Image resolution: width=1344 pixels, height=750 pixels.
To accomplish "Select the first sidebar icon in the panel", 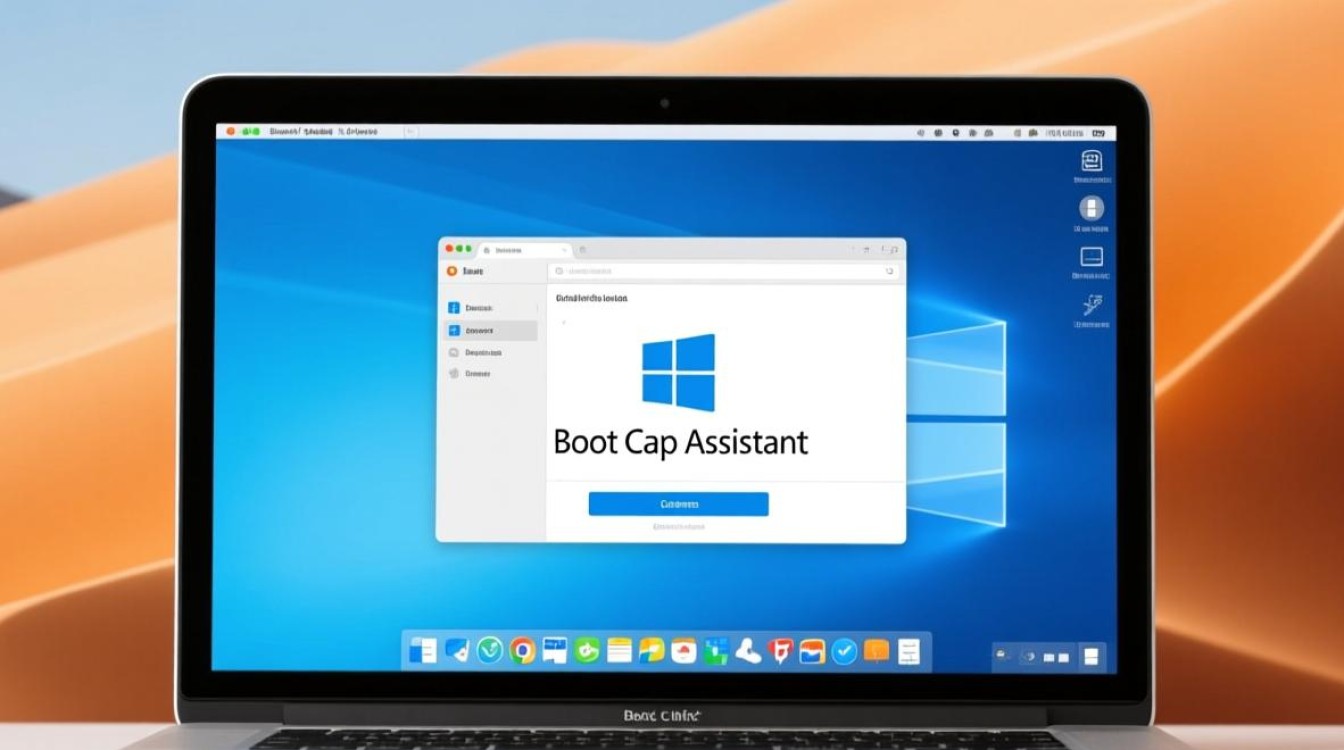I will pos(454,307).
